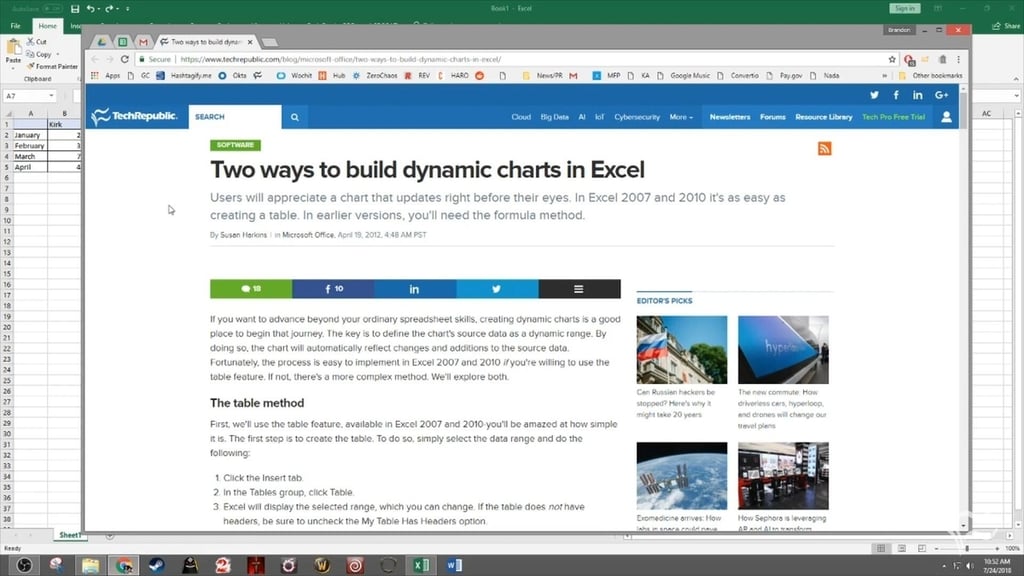Expand hidden bookmarks chevron

point(885,76)
